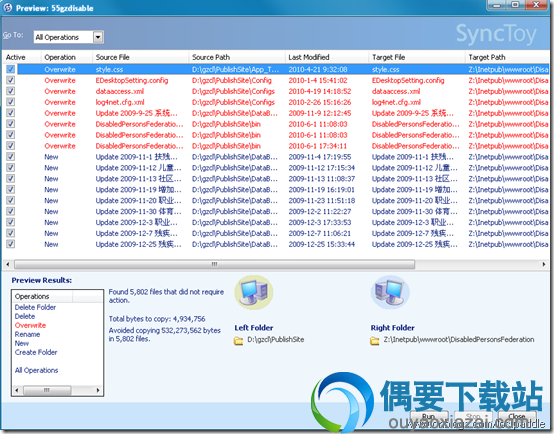This screenshot has height=434, width=554.
Task: Toggle Active checkbox for Update 2009-11-12 row
Action: coord(11,168)
